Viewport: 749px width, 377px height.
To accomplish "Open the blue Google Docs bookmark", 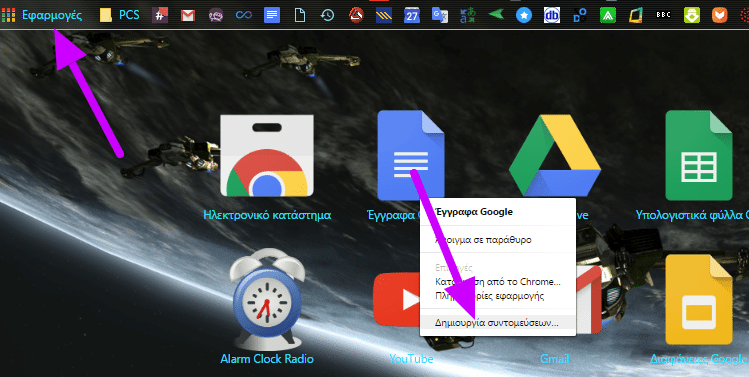I will 272,15.
